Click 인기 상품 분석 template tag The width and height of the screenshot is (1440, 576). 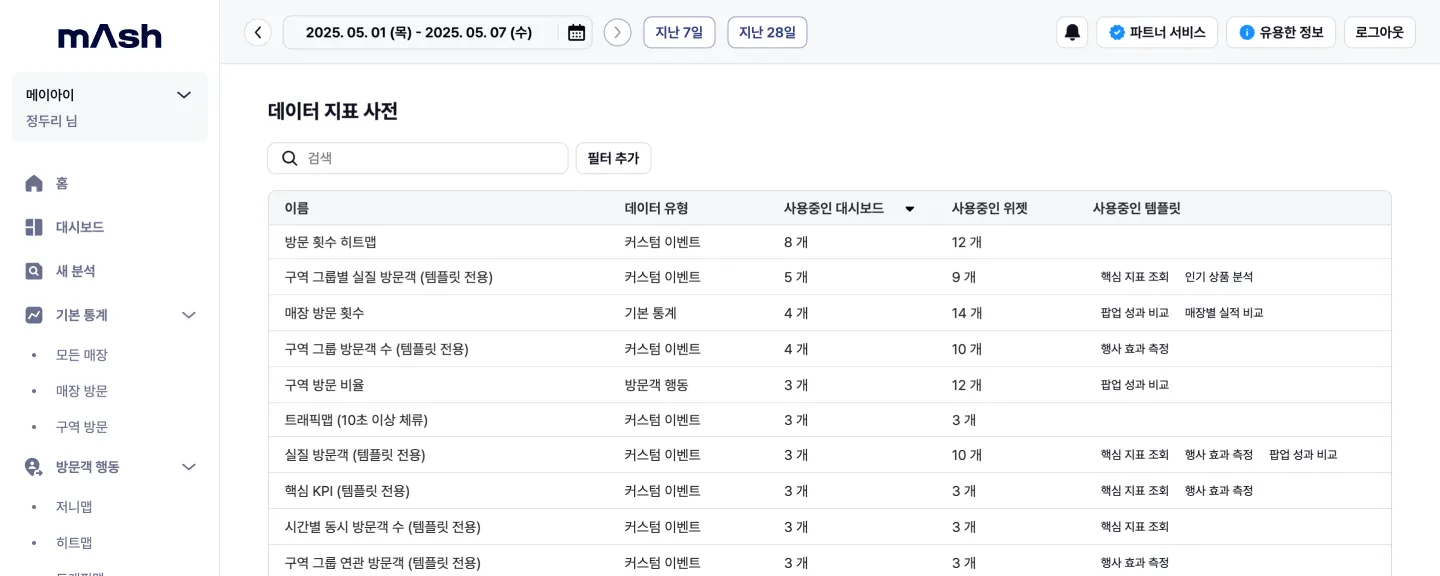1219,277
